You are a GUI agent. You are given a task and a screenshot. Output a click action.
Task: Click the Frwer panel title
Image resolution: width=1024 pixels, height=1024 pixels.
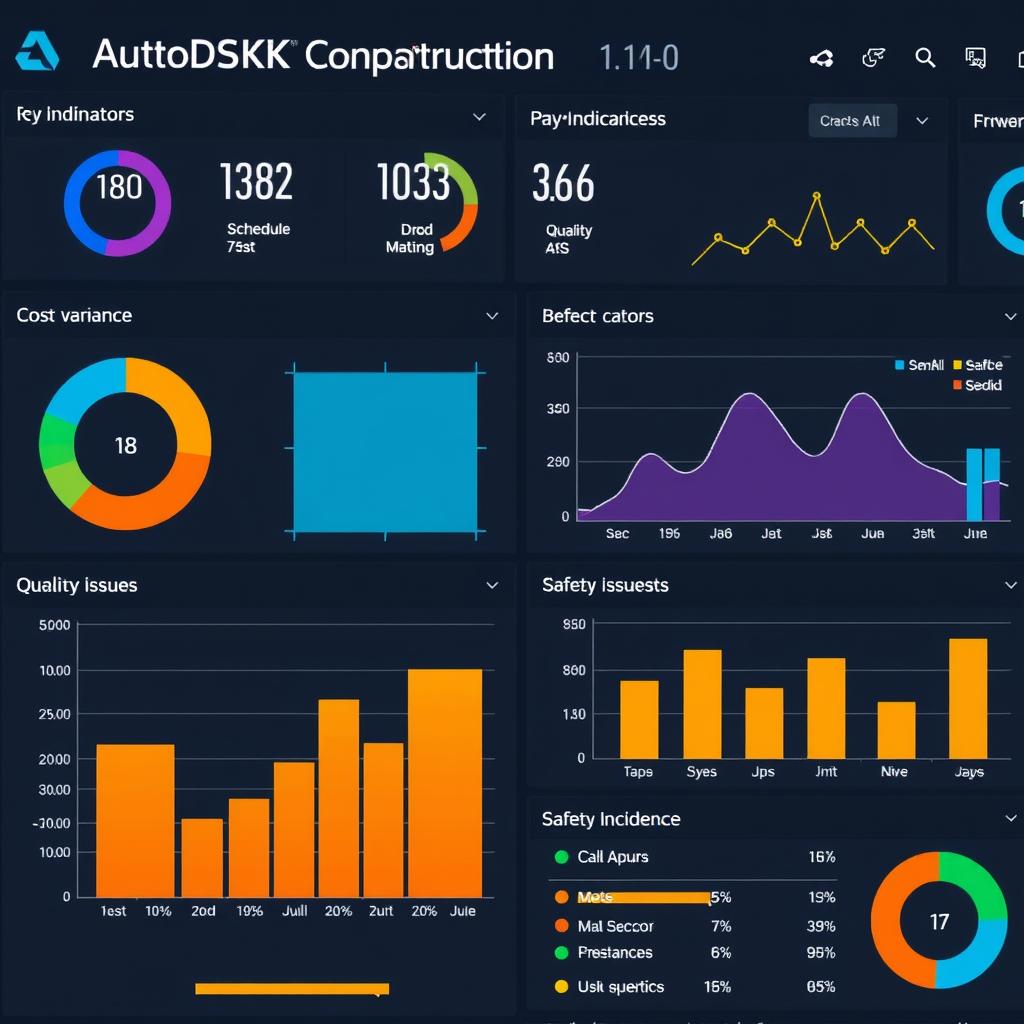tap(998, 121)
